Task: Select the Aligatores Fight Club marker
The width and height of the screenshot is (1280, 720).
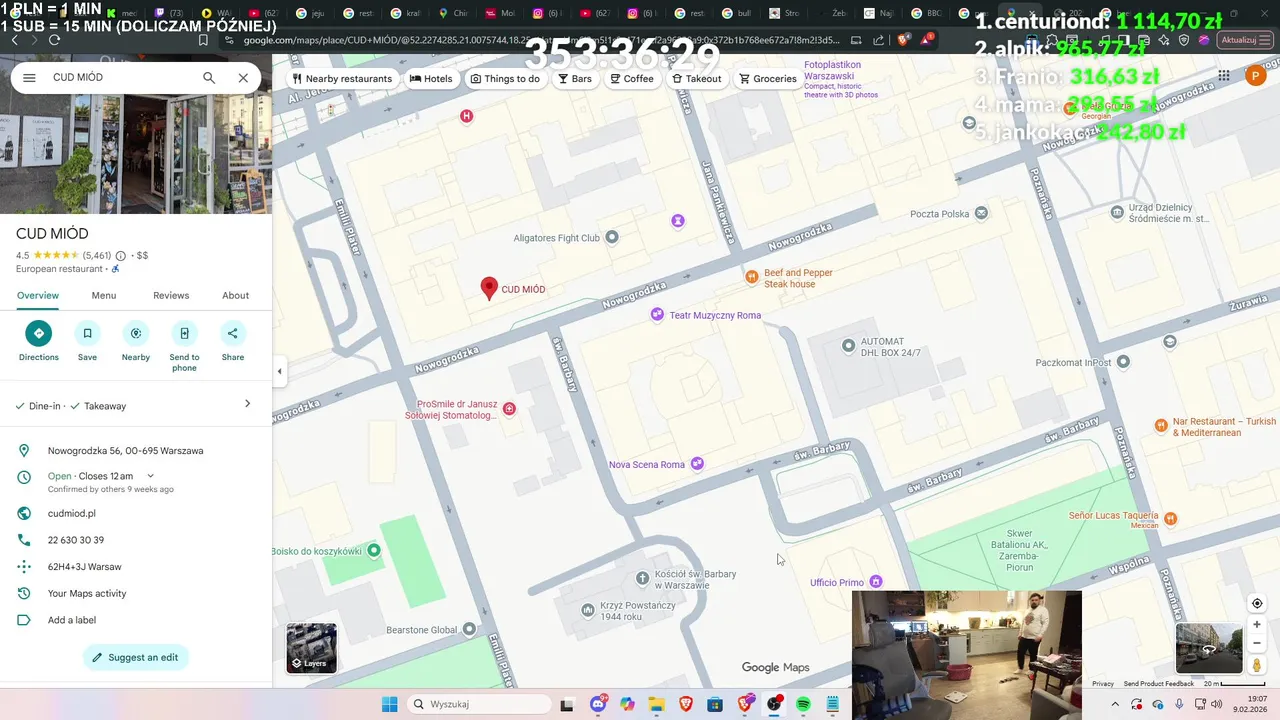Action: pos(612,237)
